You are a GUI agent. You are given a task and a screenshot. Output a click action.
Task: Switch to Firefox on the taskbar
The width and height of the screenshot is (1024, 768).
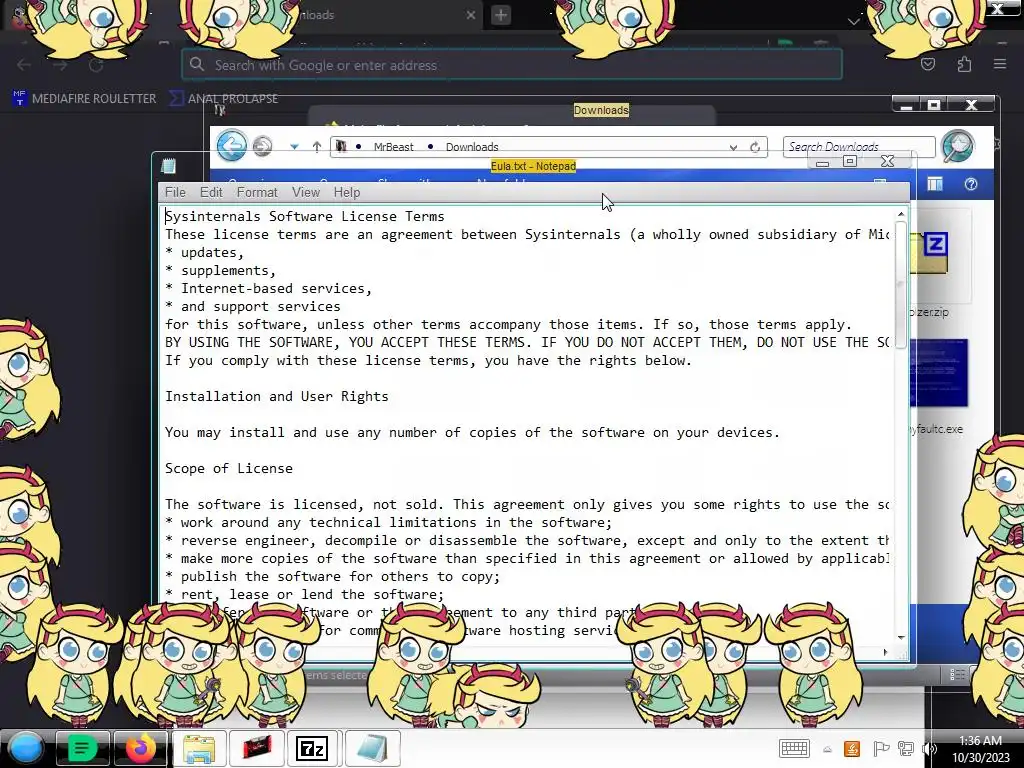point(140,748)
